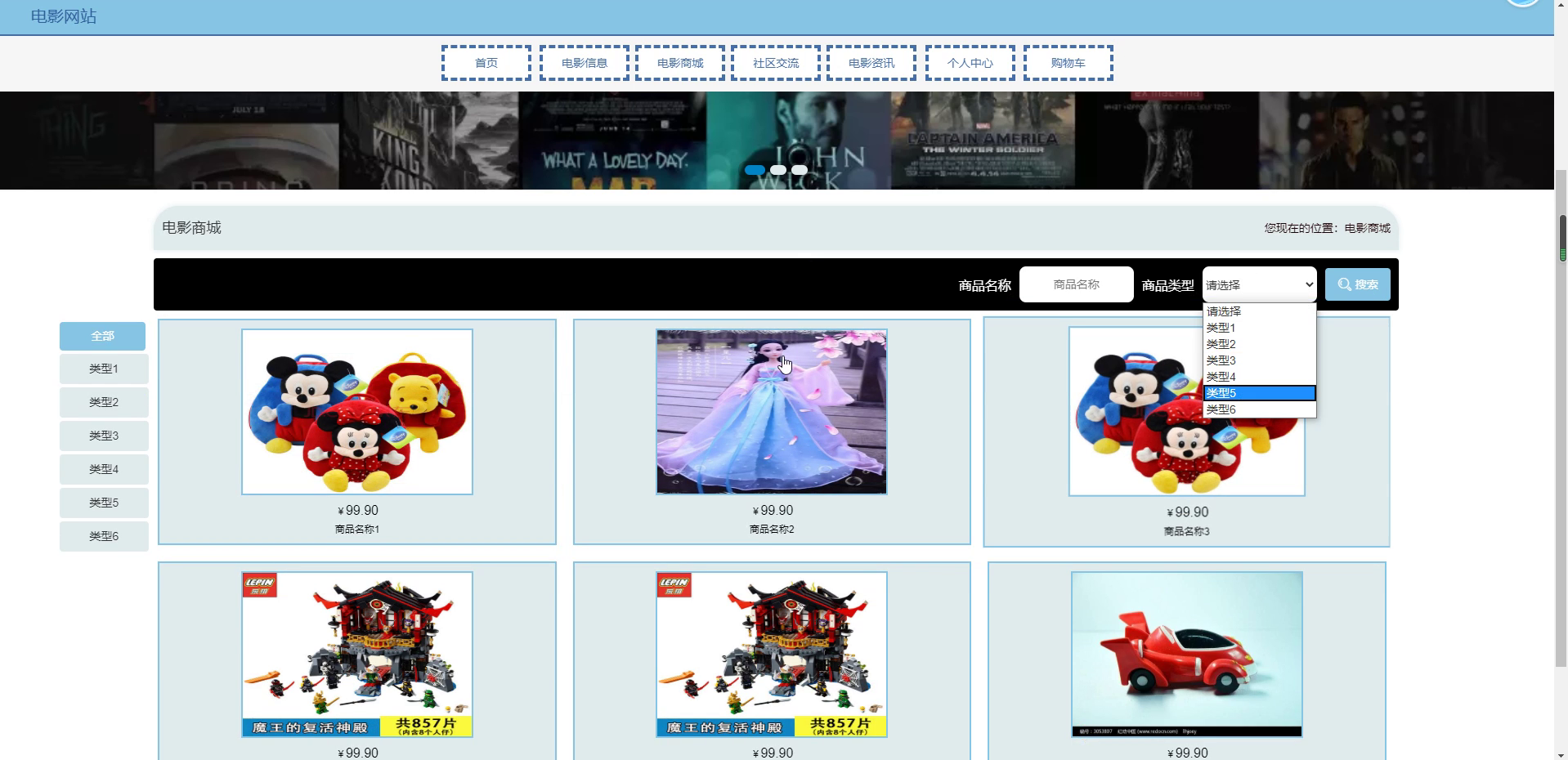Click the 电影网站 site title
The image size is (1568, 760).
point(64,16)
